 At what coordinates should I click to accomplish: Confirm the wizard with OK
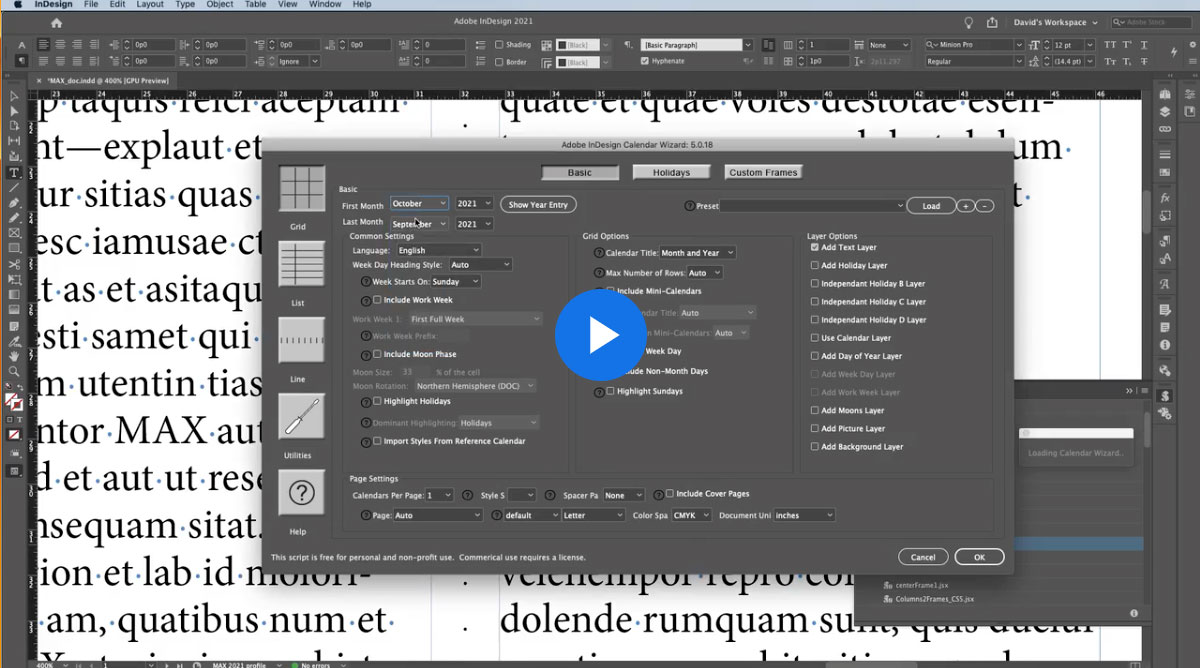click(x=979, y=556)
